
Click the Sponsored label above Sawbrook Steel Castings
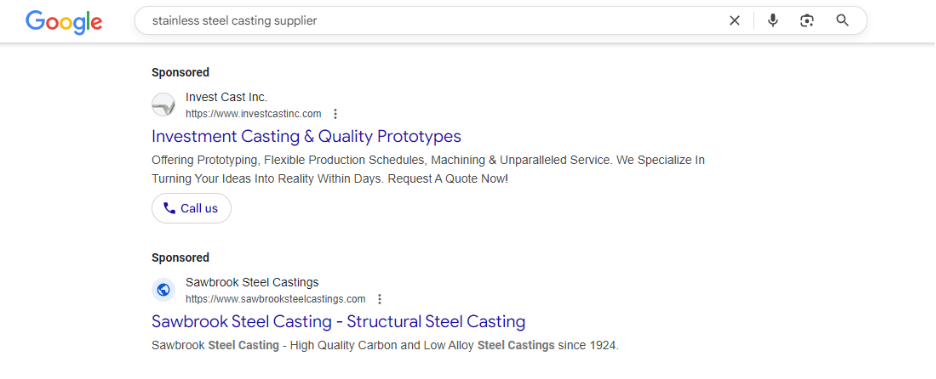(180, 258)
